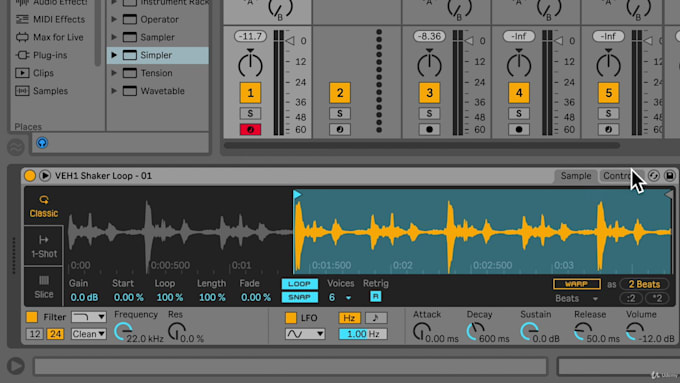
Task: Expand the Sampler folder
Action: click(114, 37)
